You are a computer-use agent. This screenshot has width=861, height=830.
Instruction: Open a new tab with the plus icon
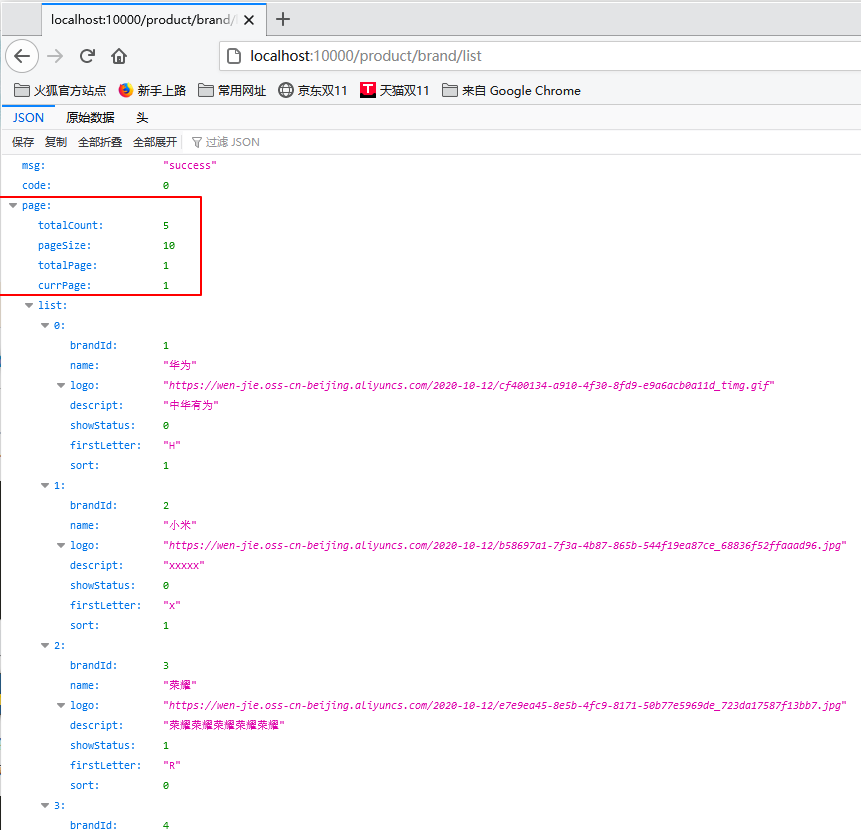pos(283,20)
